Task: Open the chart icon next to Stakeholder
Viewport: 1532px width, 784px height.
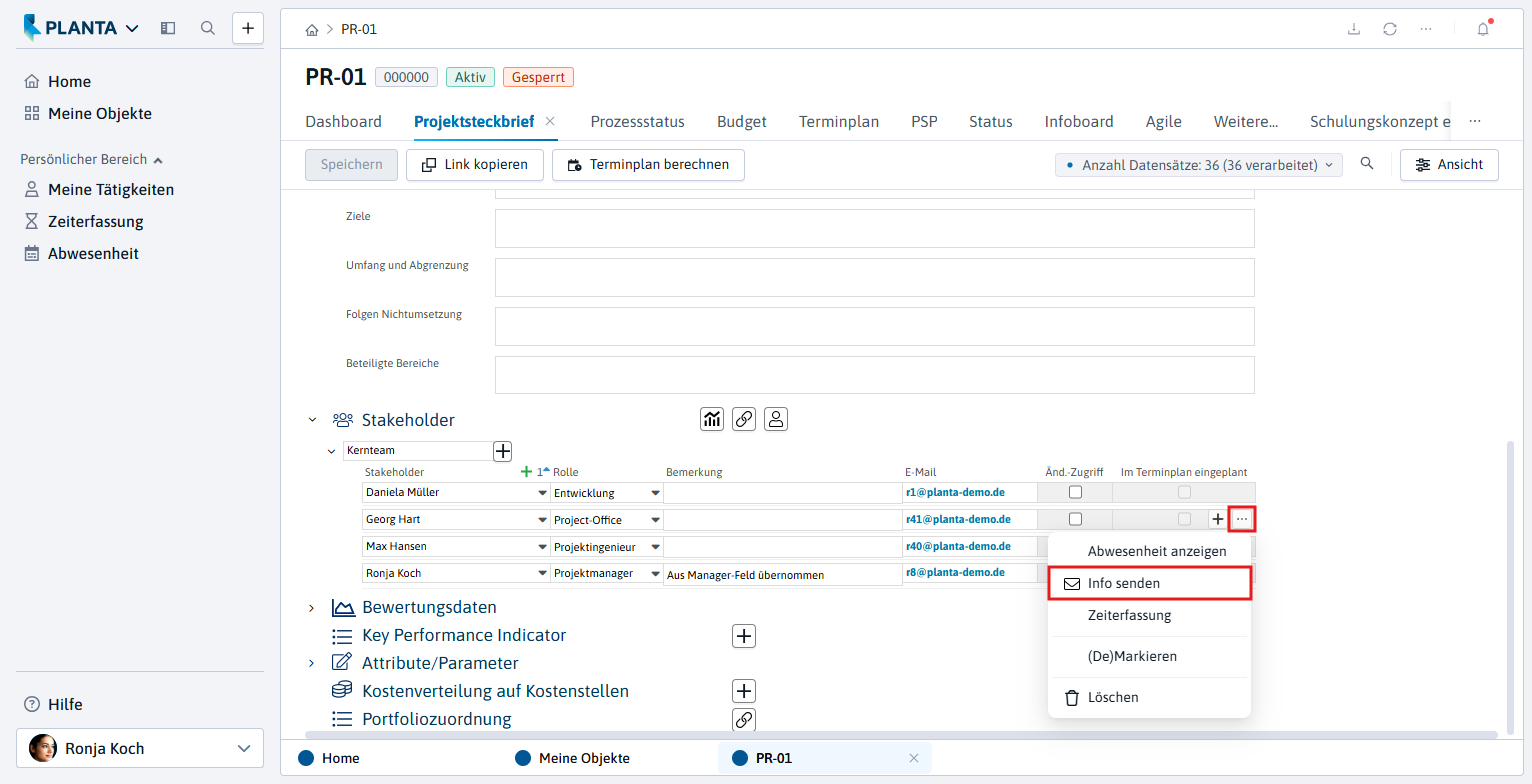Action: [x=712, y=419]
